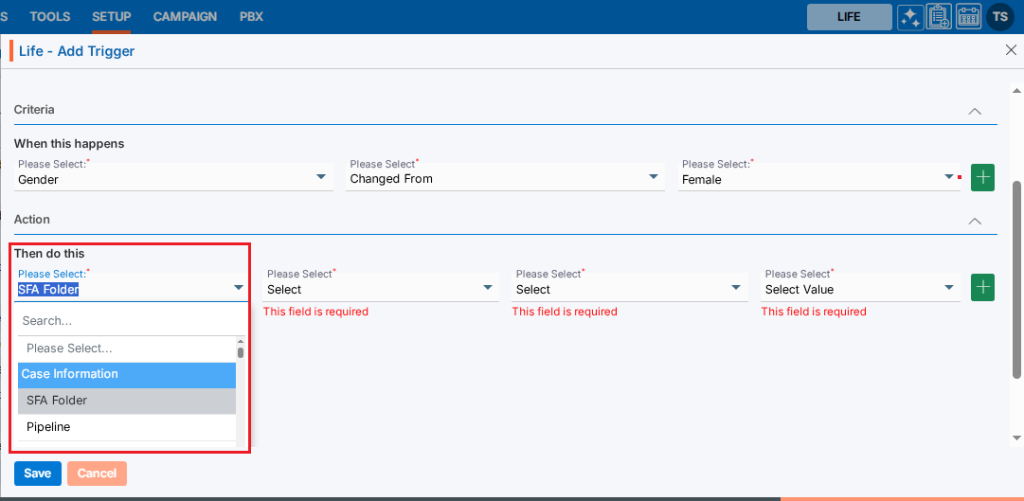Click the dropdown Search field
Screen dimensions: 1024x501
point(127,321)
